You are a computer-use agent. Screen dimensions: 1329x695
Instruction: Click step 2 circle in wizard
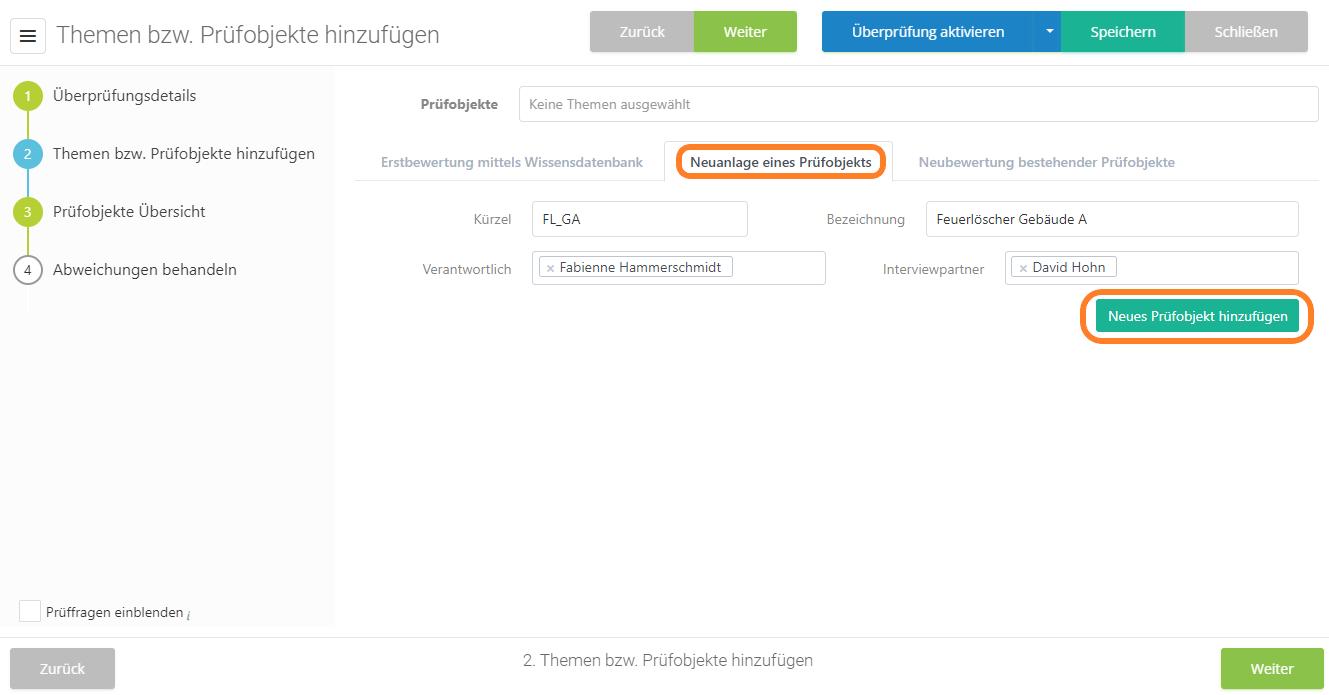(28, 154)
